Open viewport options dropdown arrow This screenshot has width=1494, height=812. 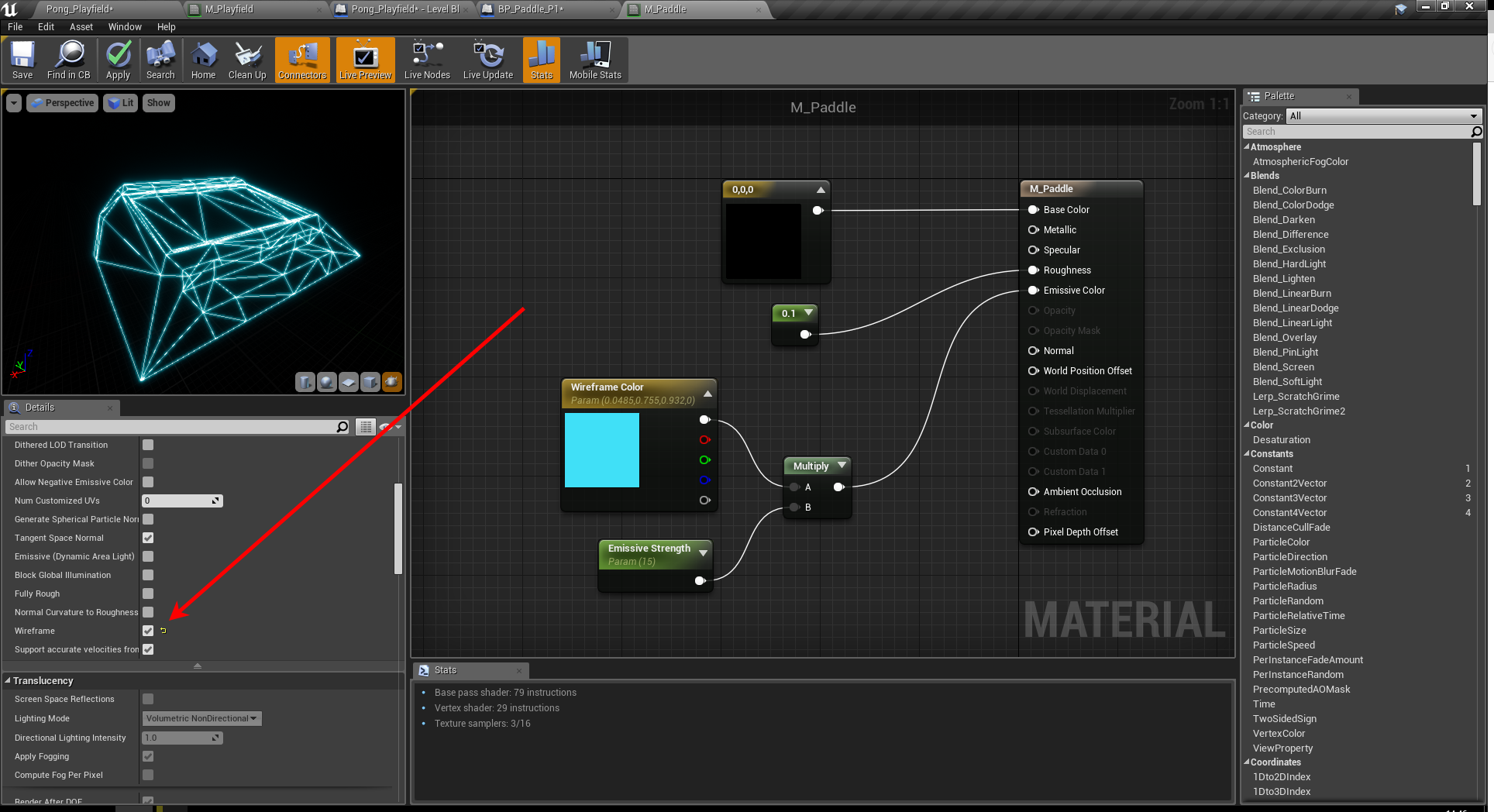pos(14,103)
